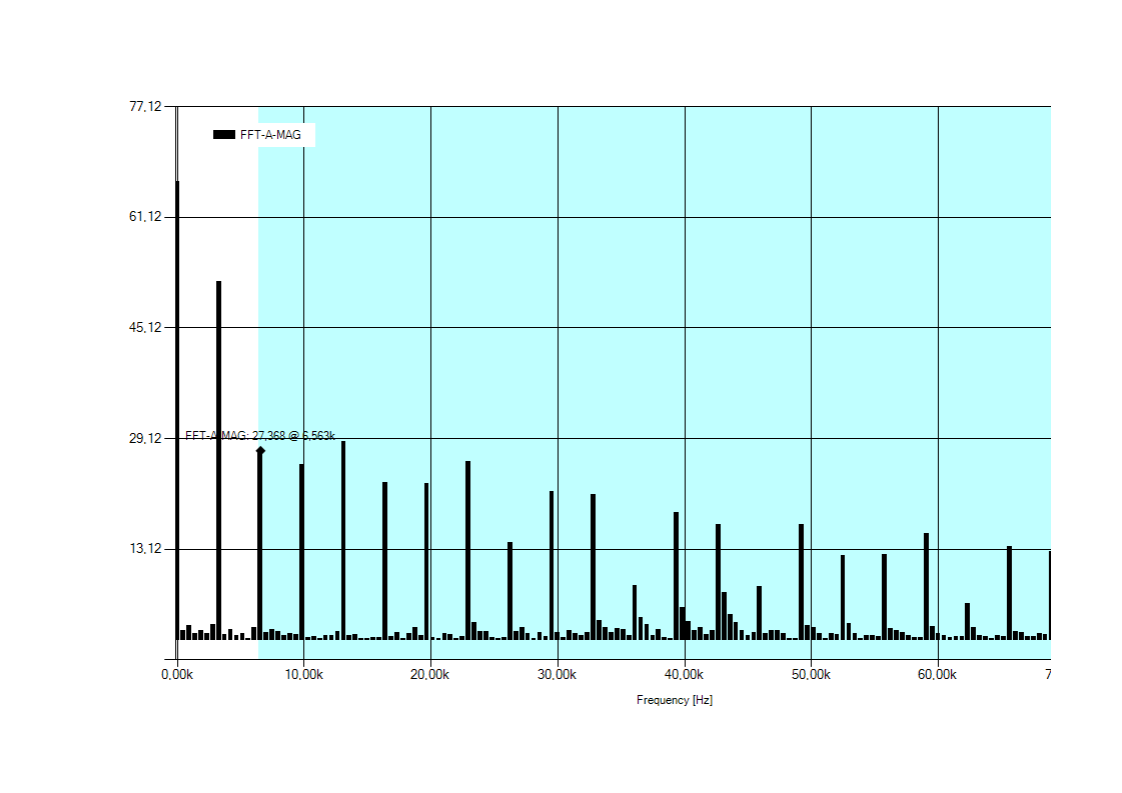Click the peak bar just below 50,00k

801,578
